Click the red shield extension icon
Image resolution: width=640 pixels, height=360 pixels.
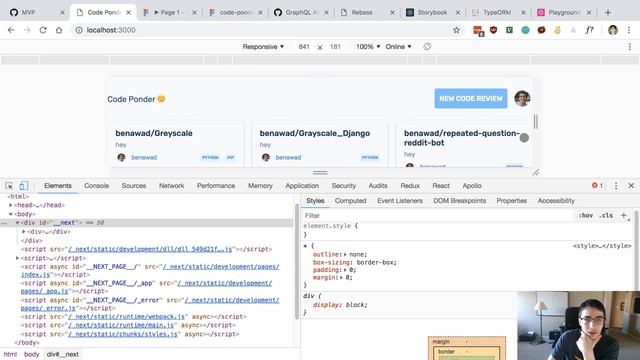[x=493, y=30]
